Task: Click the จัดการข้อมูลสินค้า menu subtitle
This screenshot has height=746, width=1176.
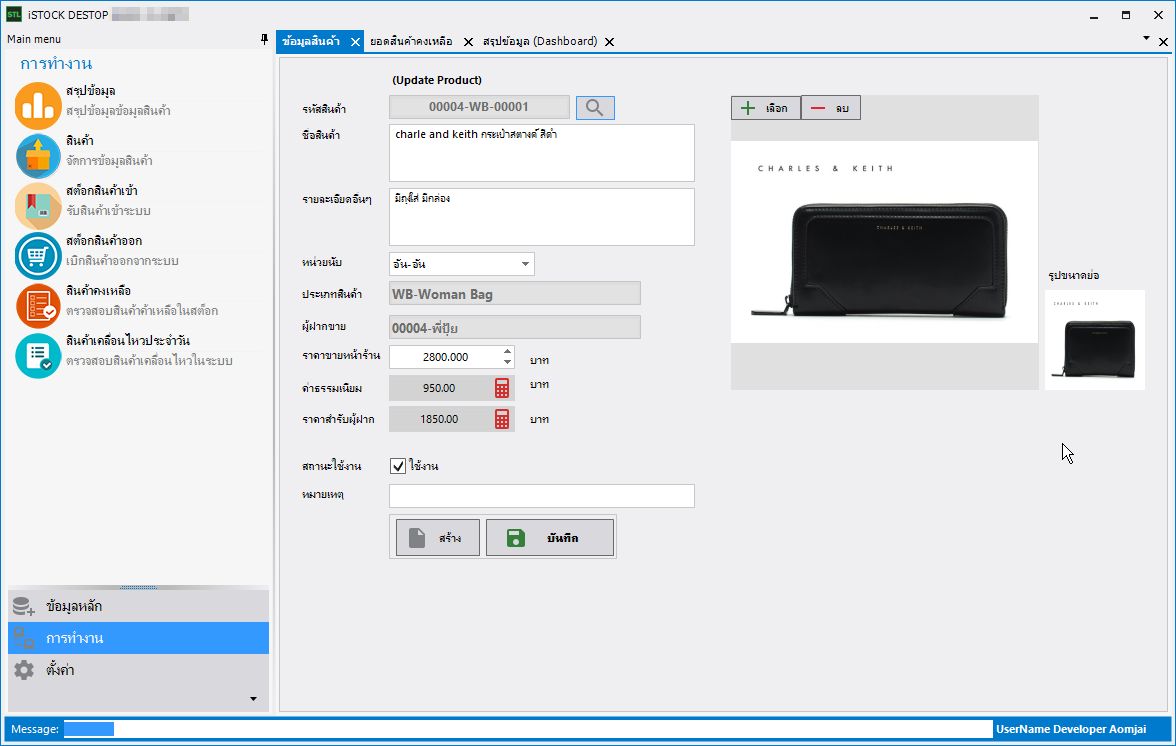Action: point(110,160)
